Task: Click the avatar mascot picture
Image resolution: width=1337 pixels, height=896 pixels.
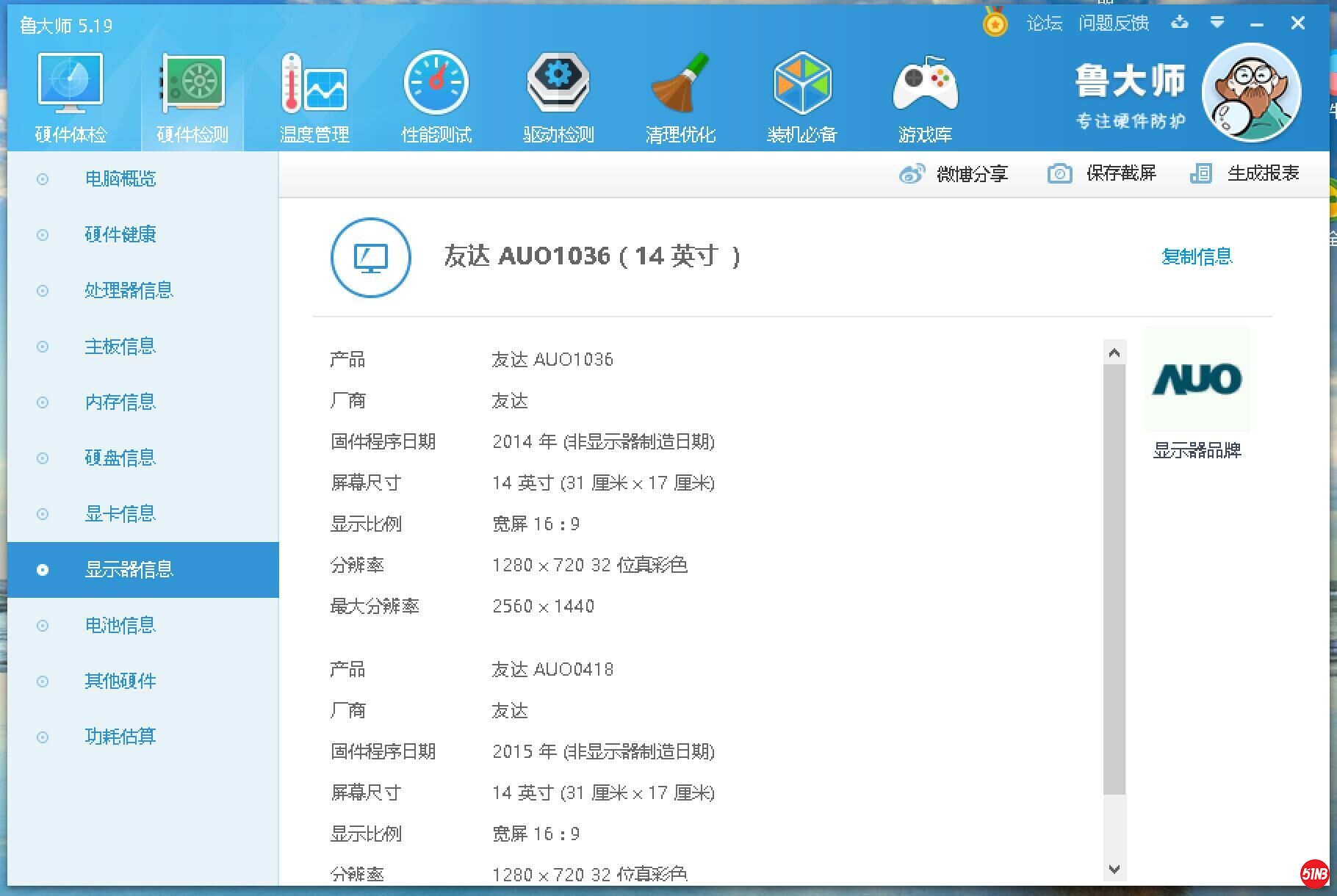Action: point(1251,93)
